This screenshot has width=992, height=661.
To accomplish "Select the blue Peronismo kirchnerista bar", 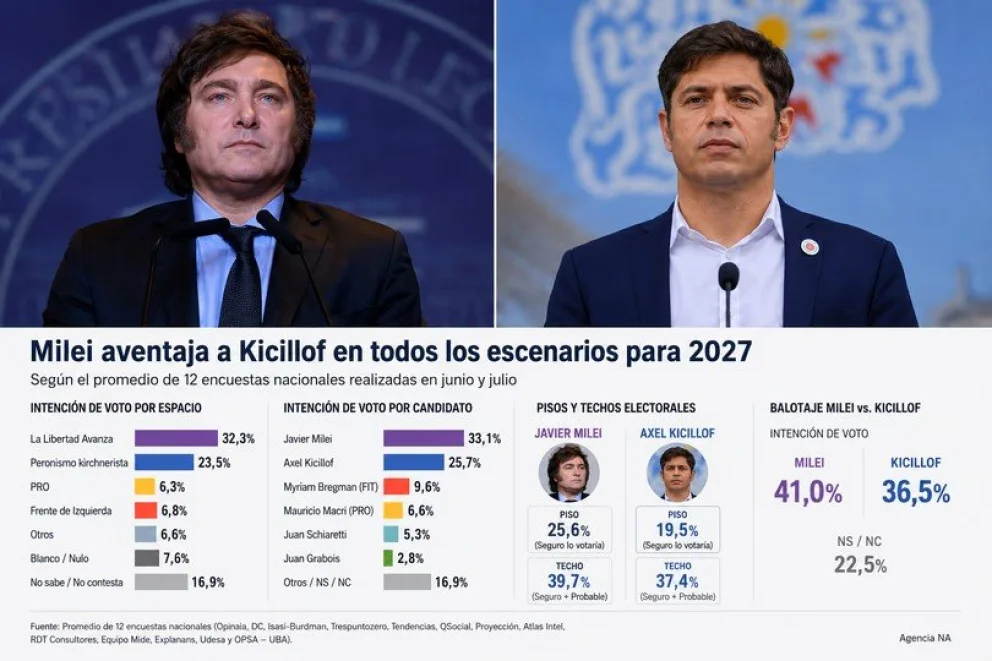I will click(164, 462).
